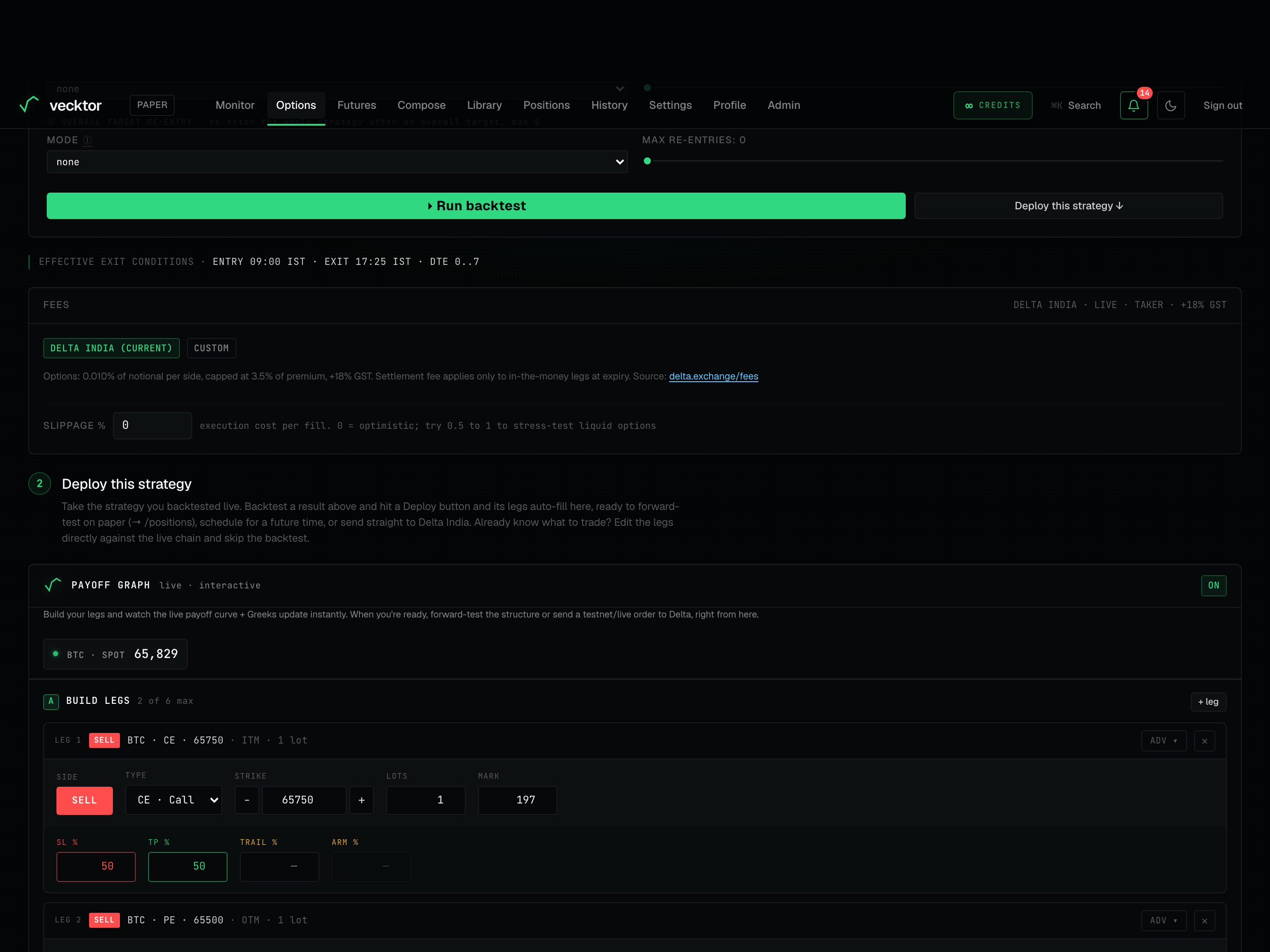
Task: Switch to the Options tab
Action: (x=296, y=105)
